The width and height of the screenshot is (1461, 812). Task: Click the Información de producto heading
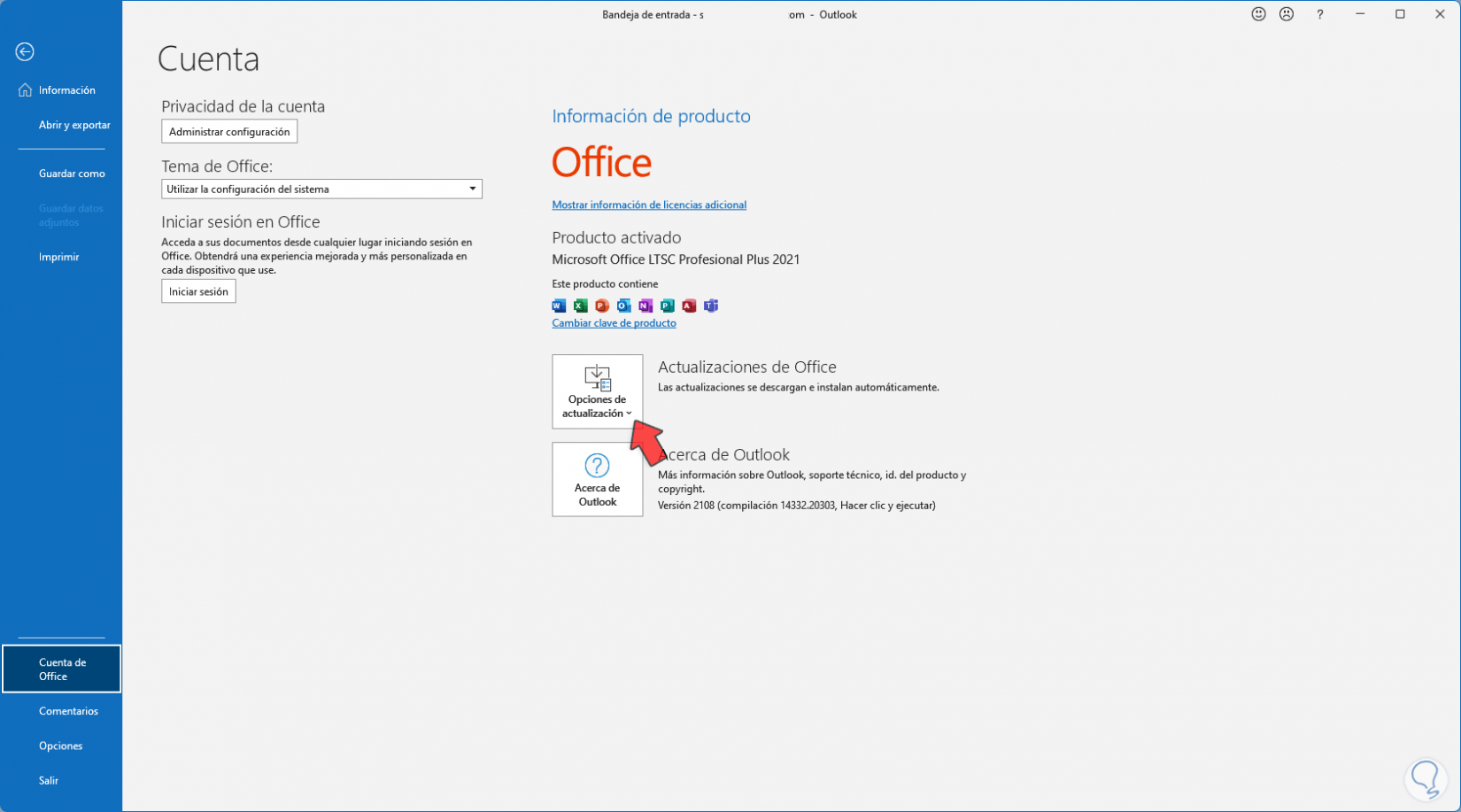tap(651, 116)
